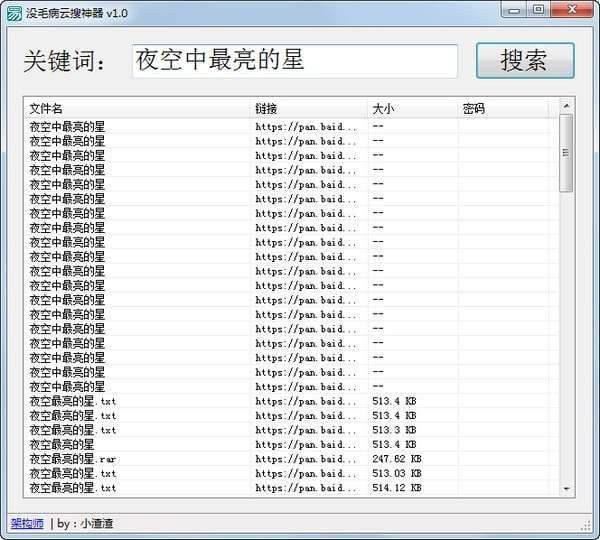This screenshot has width=600, height=540.
Task: Focus the 关键词 keyword input field
Action: (x=295, y=61)
